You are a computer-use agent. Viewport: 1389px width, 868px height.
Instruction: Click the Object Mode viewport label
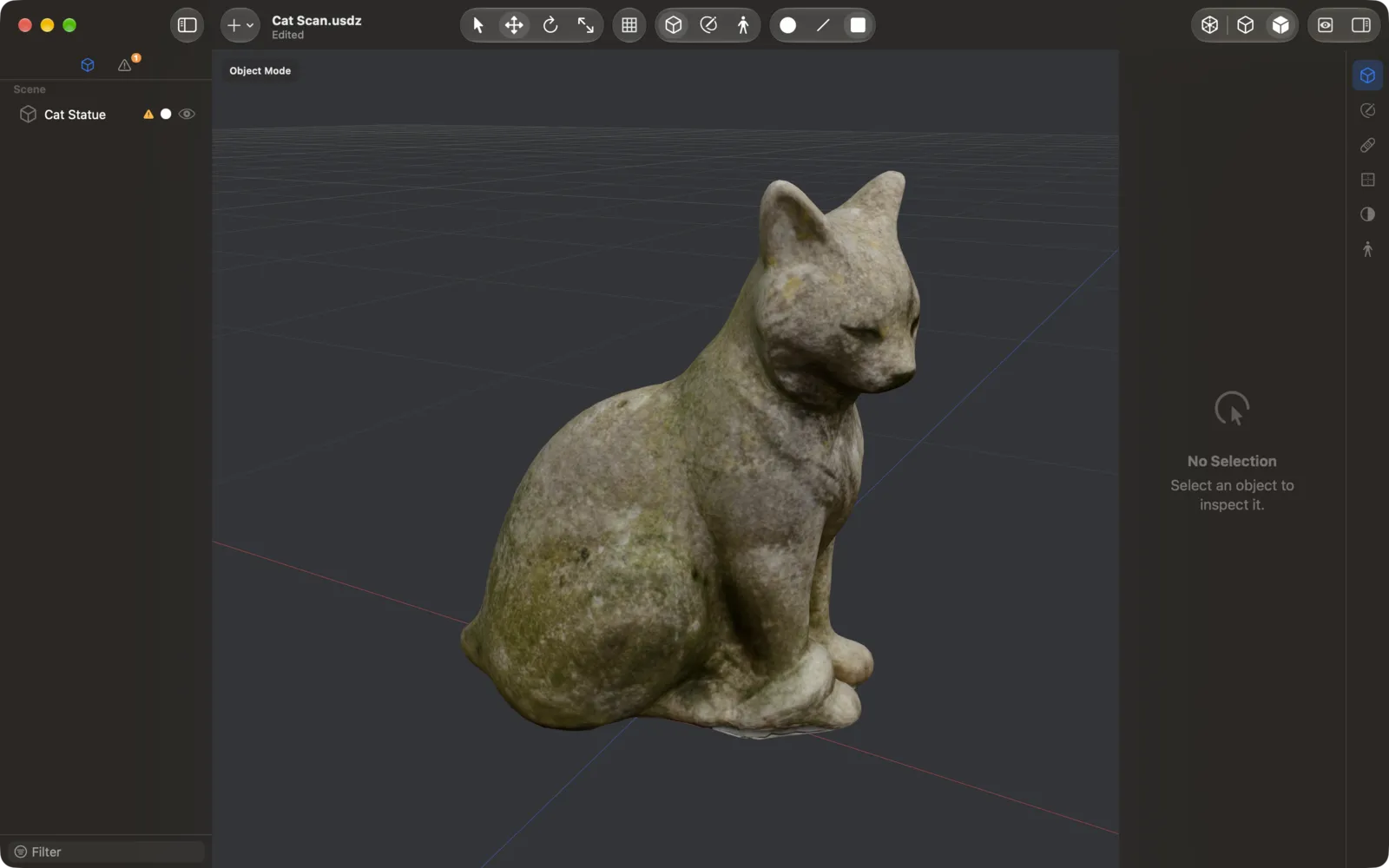click(260, 71)
